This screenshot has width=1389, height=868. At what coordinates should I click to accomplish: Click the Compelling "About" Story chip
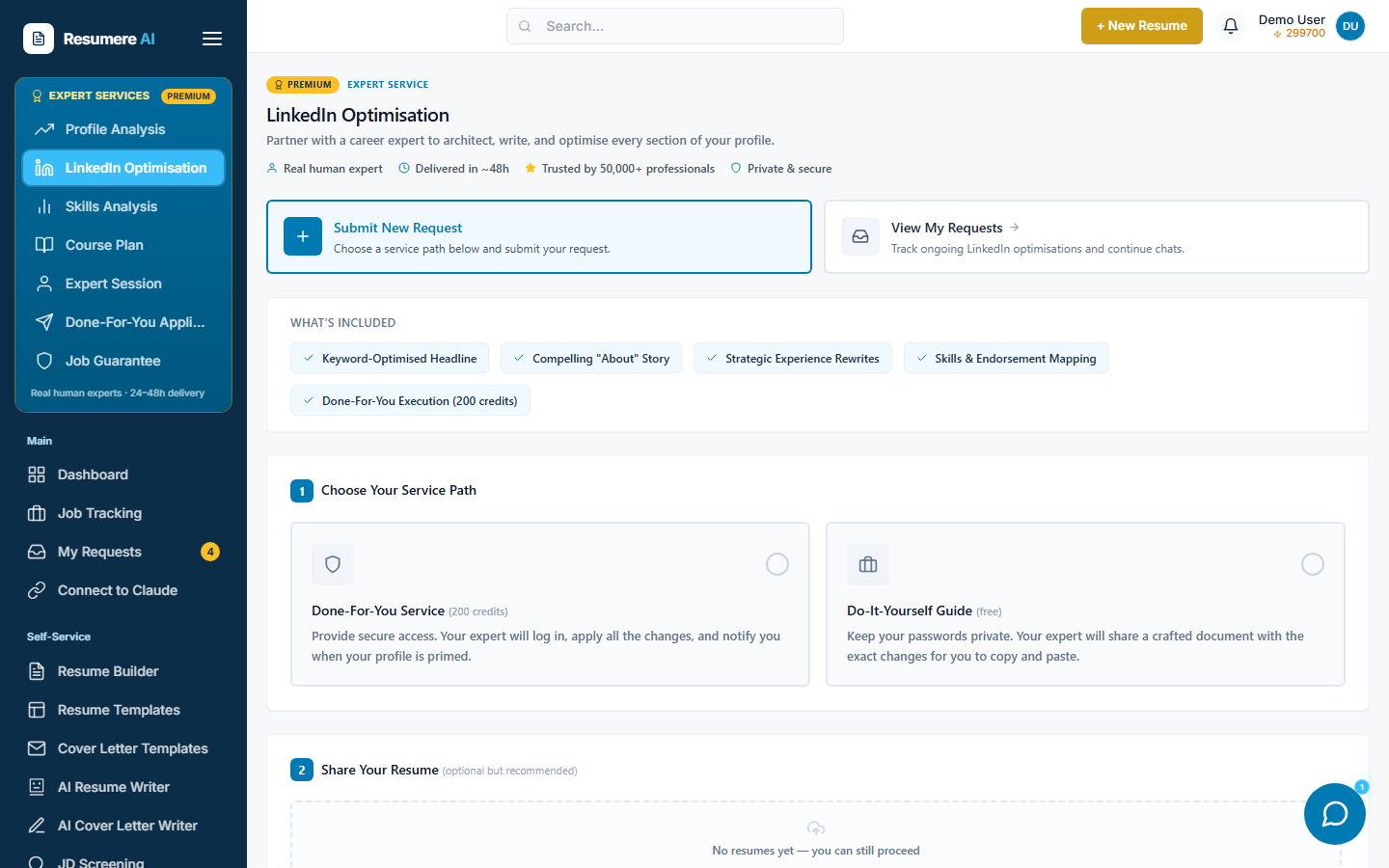(591, 358)
